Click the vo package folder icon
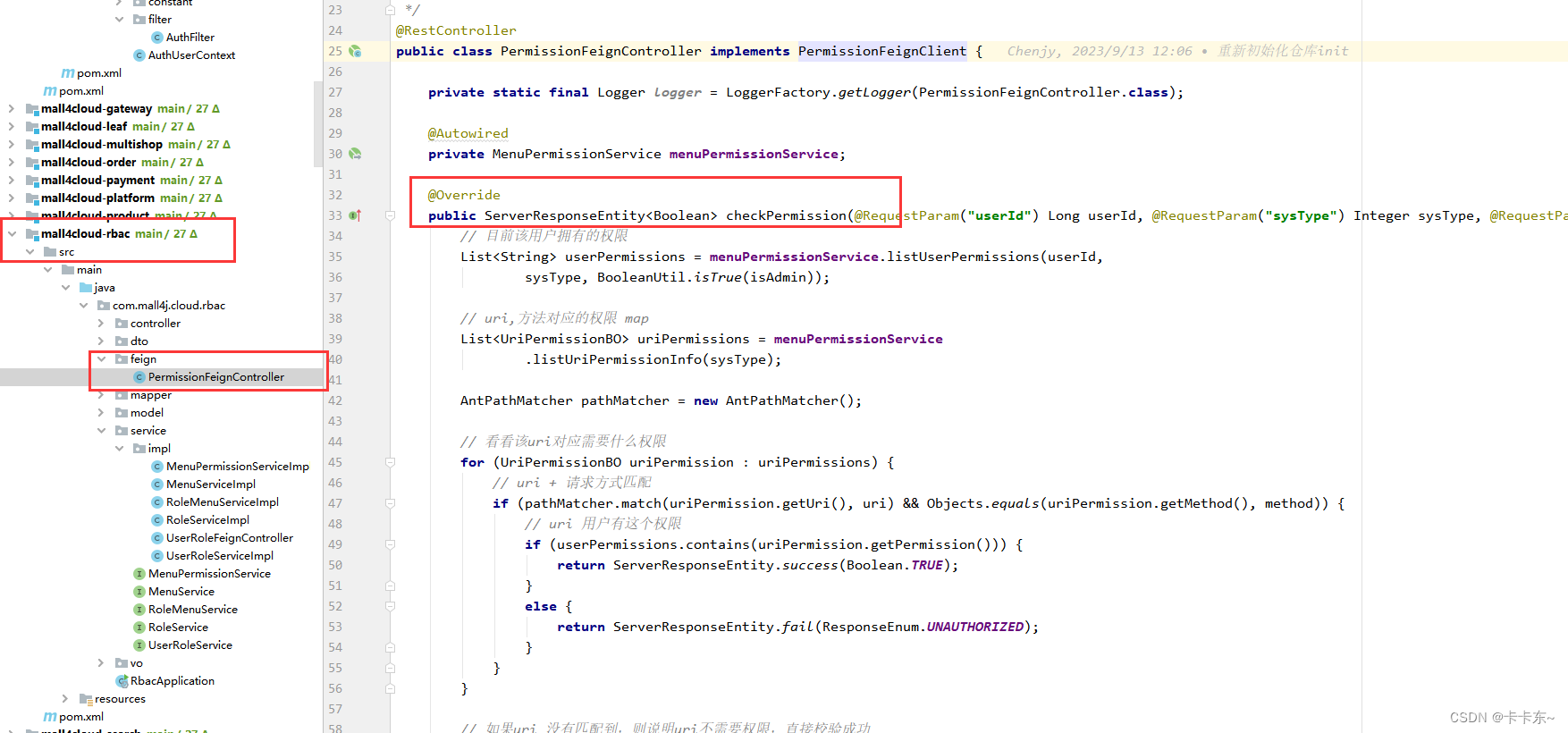 (122, 663)
